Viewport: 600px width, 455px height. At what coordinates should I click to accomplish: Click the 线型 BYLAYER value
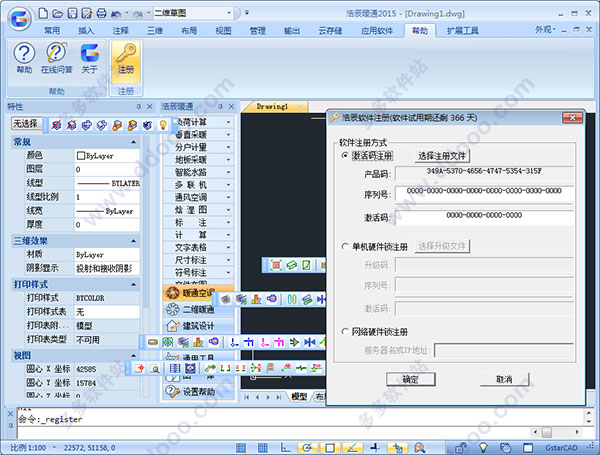click(107, 183)
